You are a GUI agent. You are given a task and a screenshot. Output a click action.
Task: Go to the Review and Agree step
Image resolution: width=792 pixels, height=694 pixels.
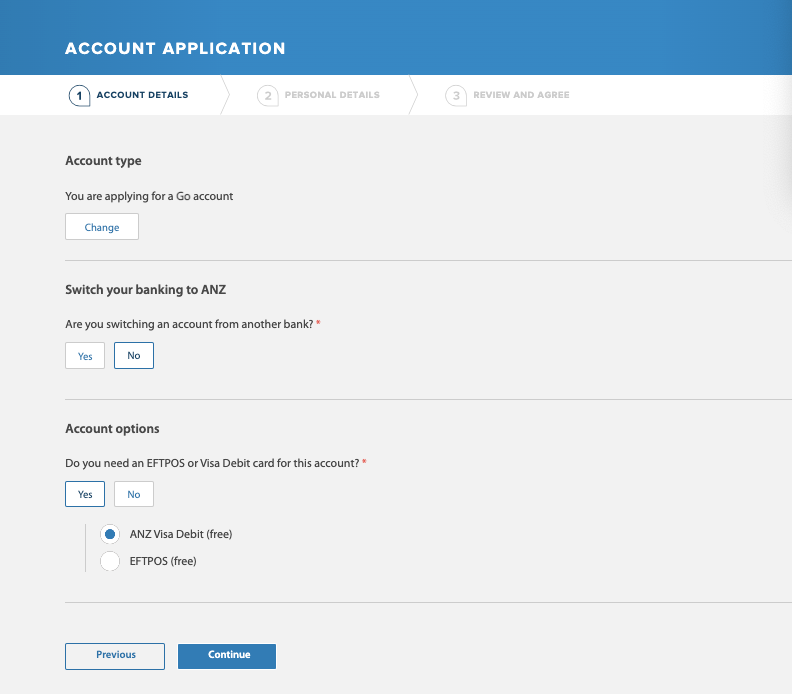[x=521, y=95]
